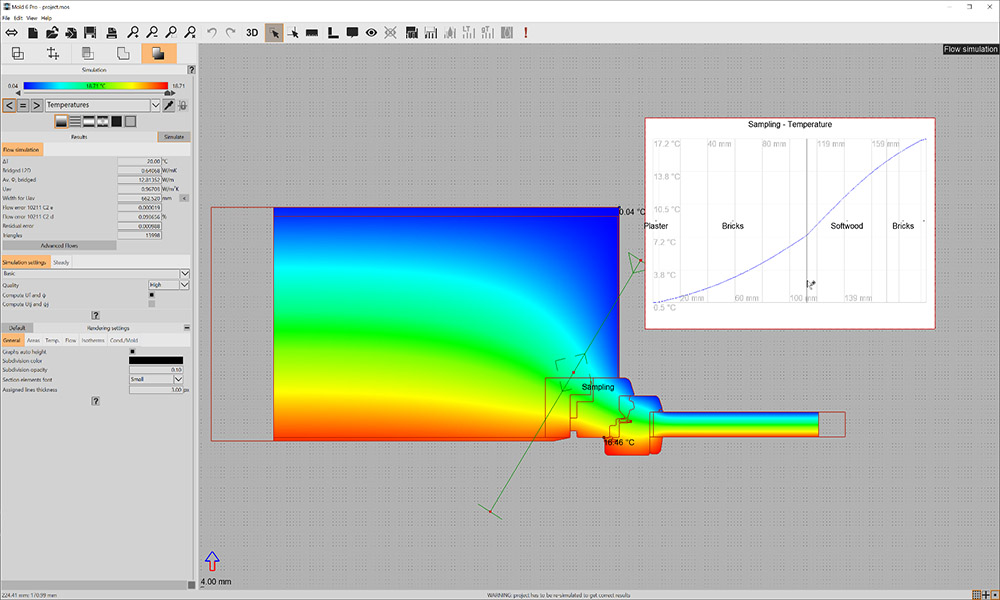
Task: Reset zoom with magnifier X icon
Action: [x=190, y=33]
